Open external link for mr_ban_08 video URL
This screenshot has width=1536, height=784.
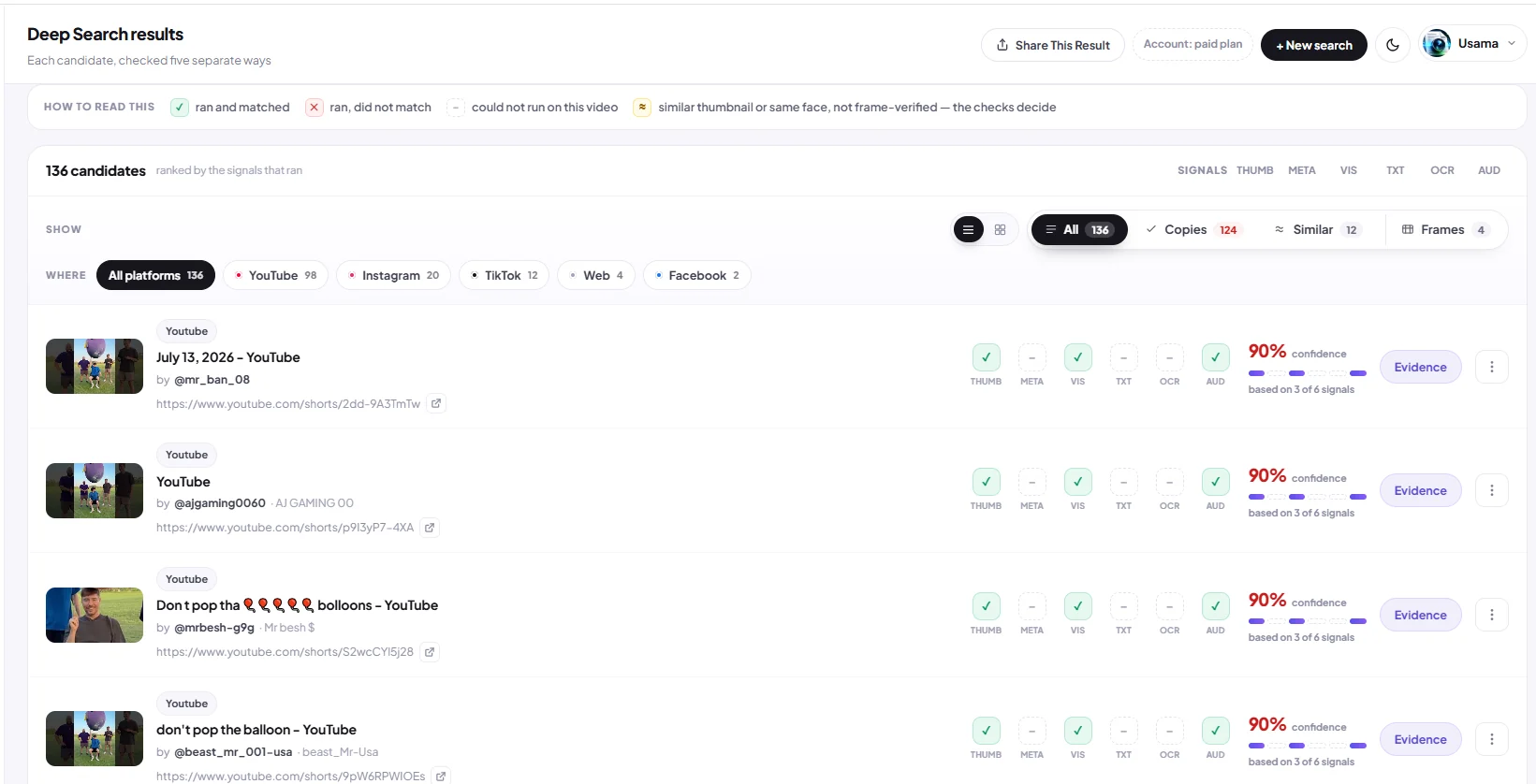point(436,404)
